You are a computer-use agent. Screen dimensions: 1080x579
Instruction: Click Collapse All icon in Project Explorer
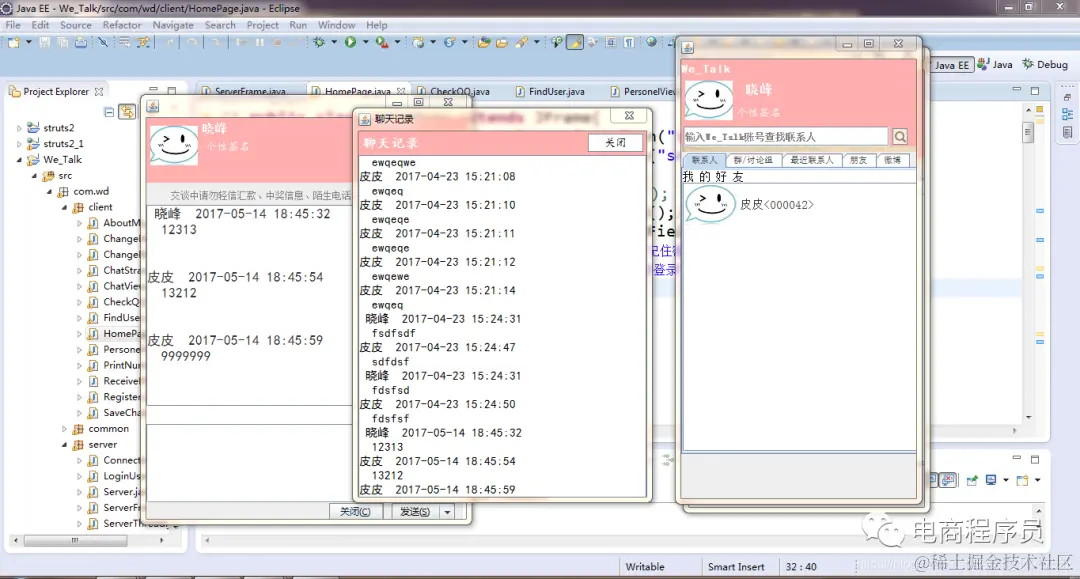point(109,112)
